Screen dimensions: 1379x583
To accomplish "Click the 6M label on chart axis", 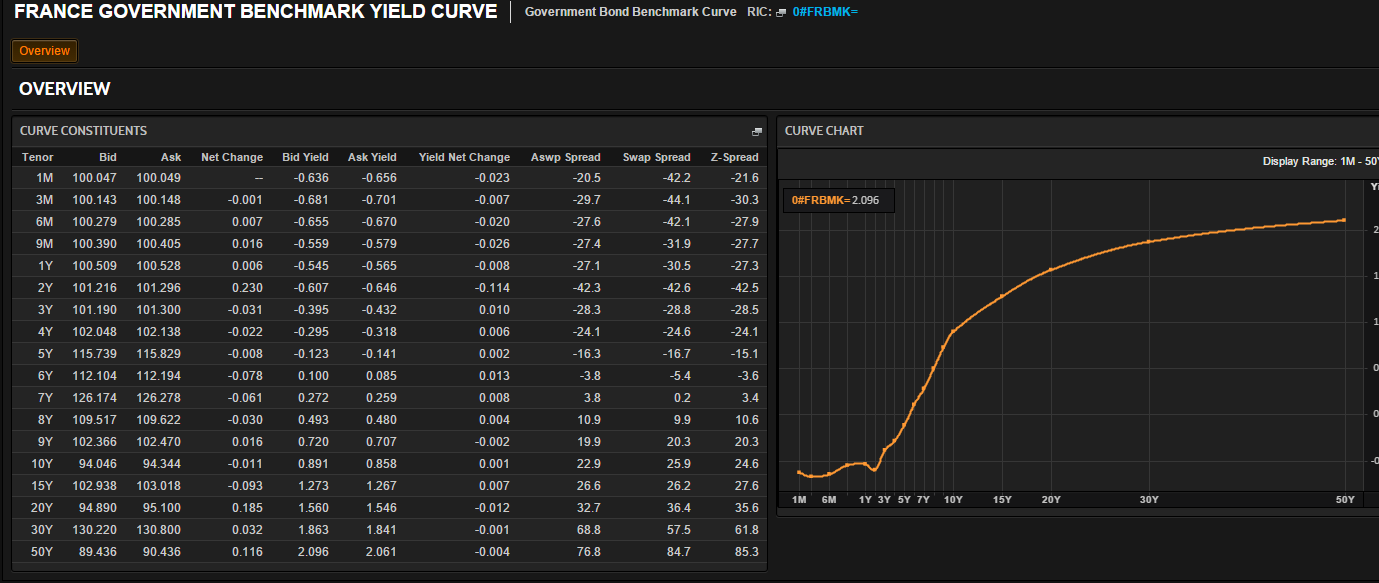I will coord(829,500).
